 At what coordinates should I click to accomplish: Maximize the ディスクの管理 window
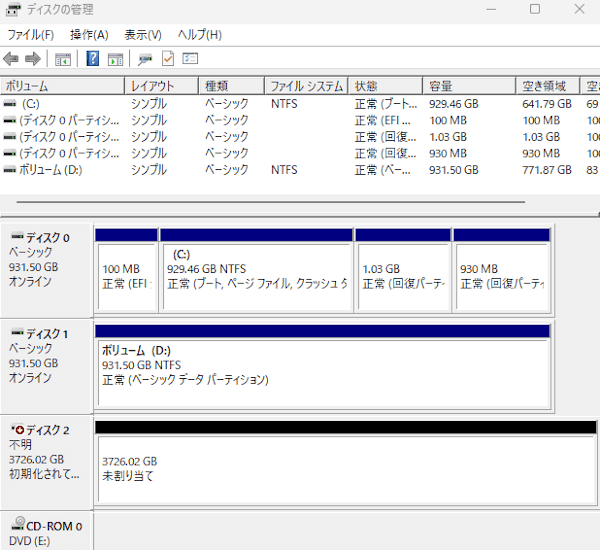pos(535,9)
